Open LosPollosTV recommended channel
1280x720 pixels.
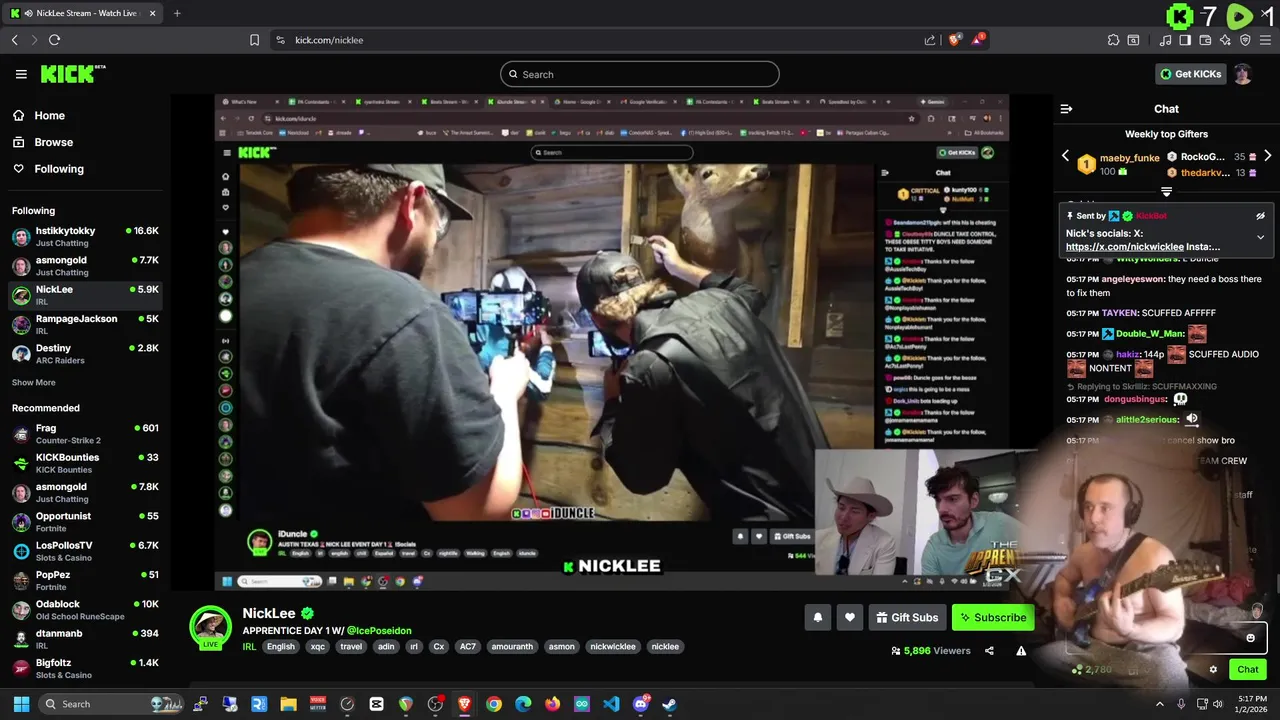point(85,551)
